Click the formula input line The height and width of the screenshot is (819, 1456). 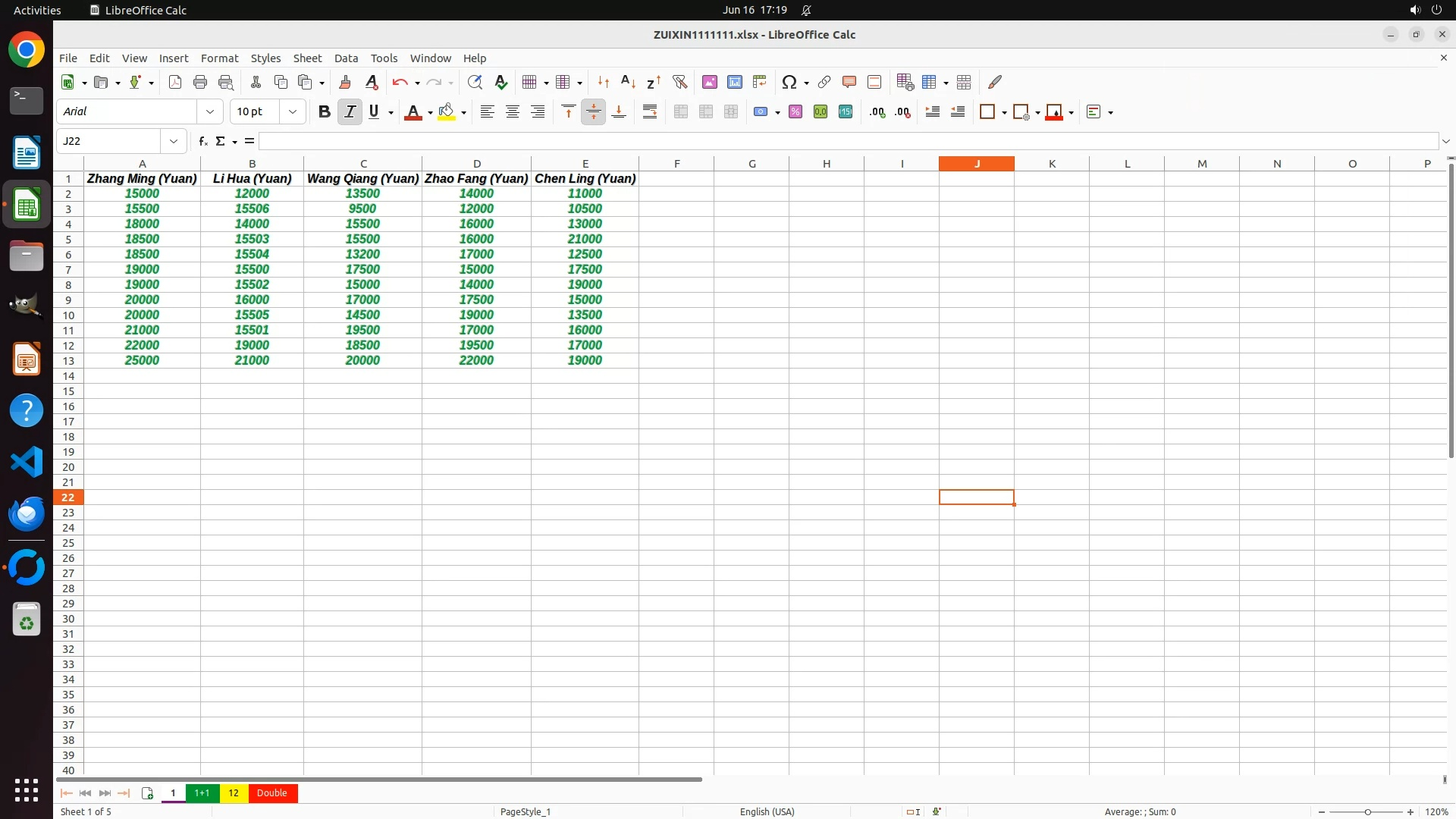coord(848,141)
